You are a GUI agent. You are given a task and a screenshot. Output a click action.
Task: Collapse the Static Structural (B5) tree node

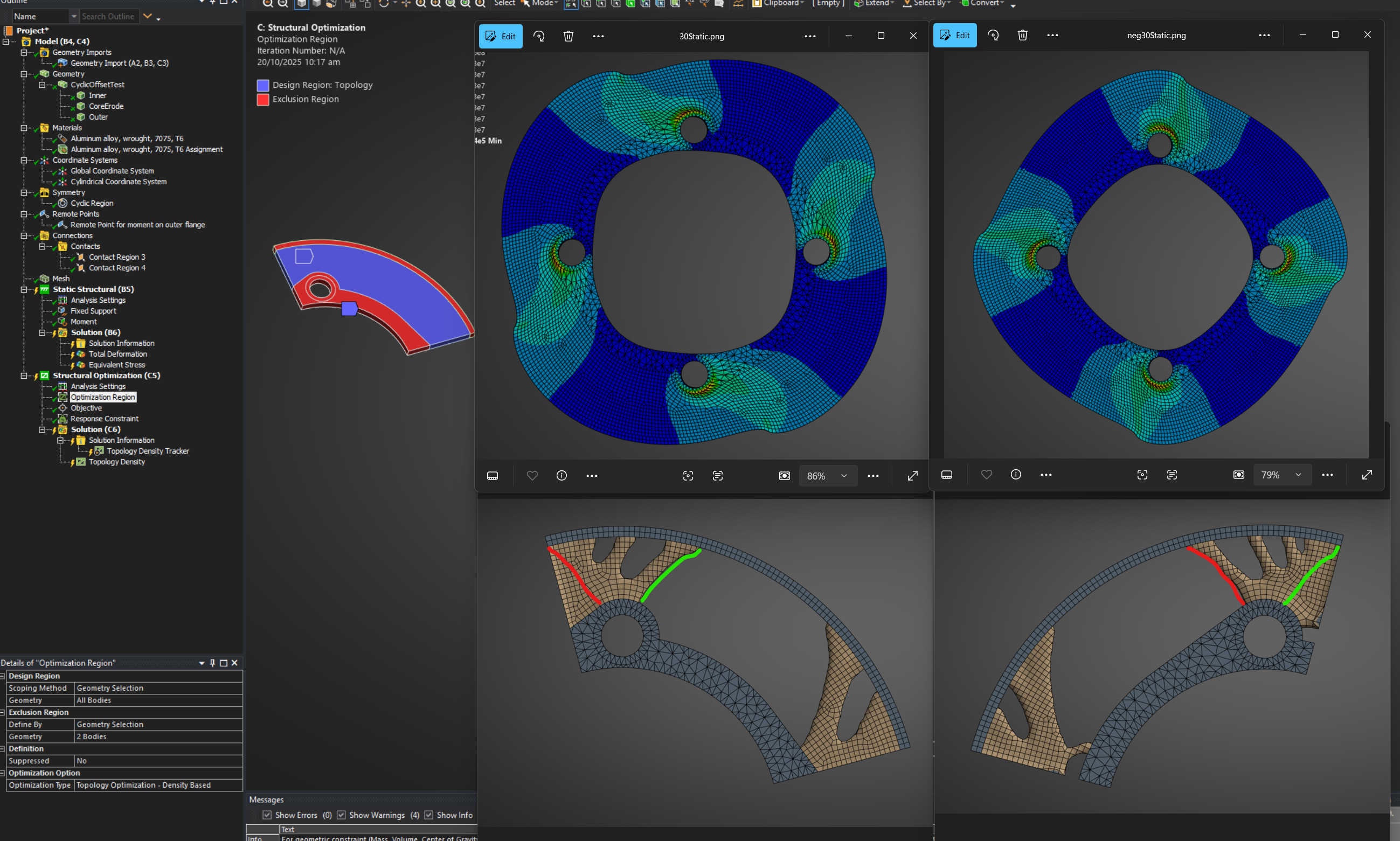tap(24, 290)
